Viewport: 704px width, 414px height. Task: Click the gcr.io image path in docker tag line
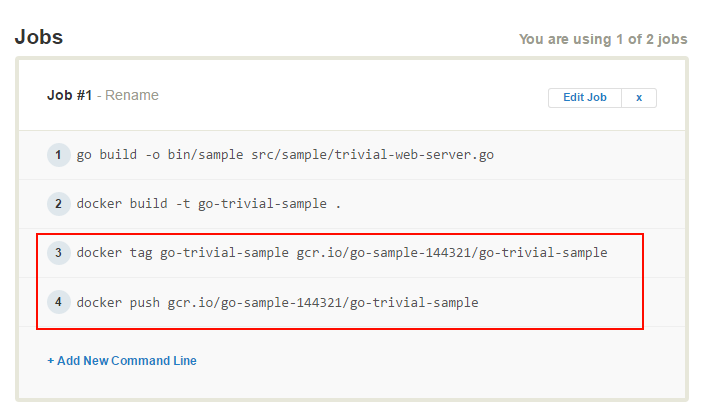pyautogui.click(x=452, y=253)
